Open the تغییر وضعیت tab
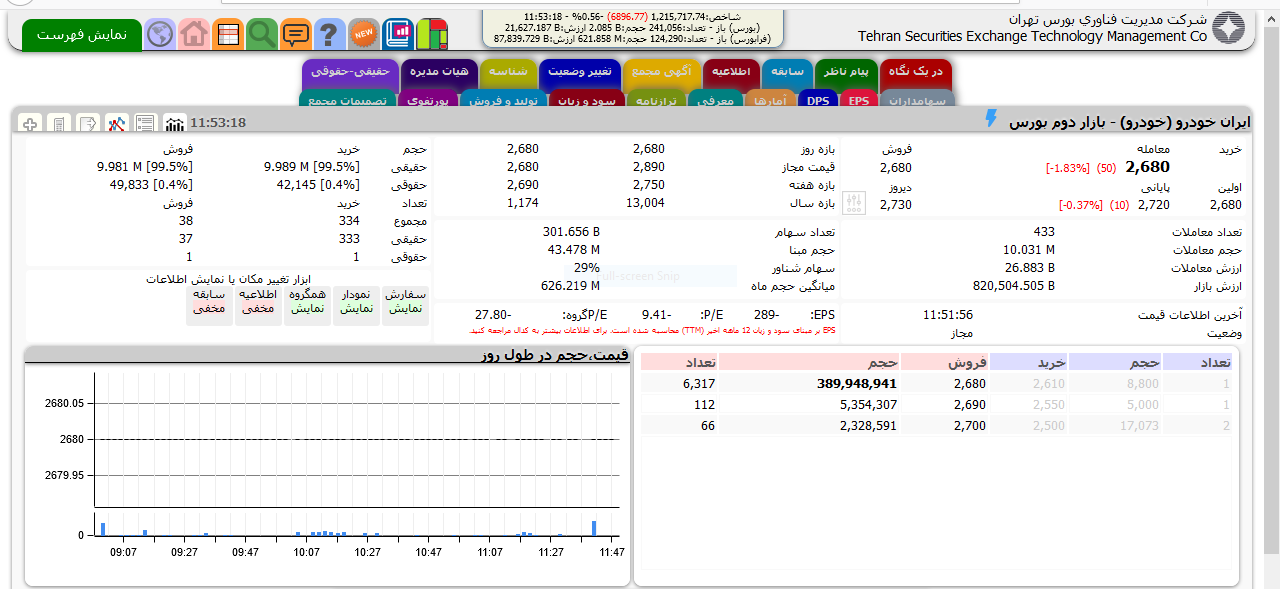This screenshot has width=1280, height=589. [581, 73]
